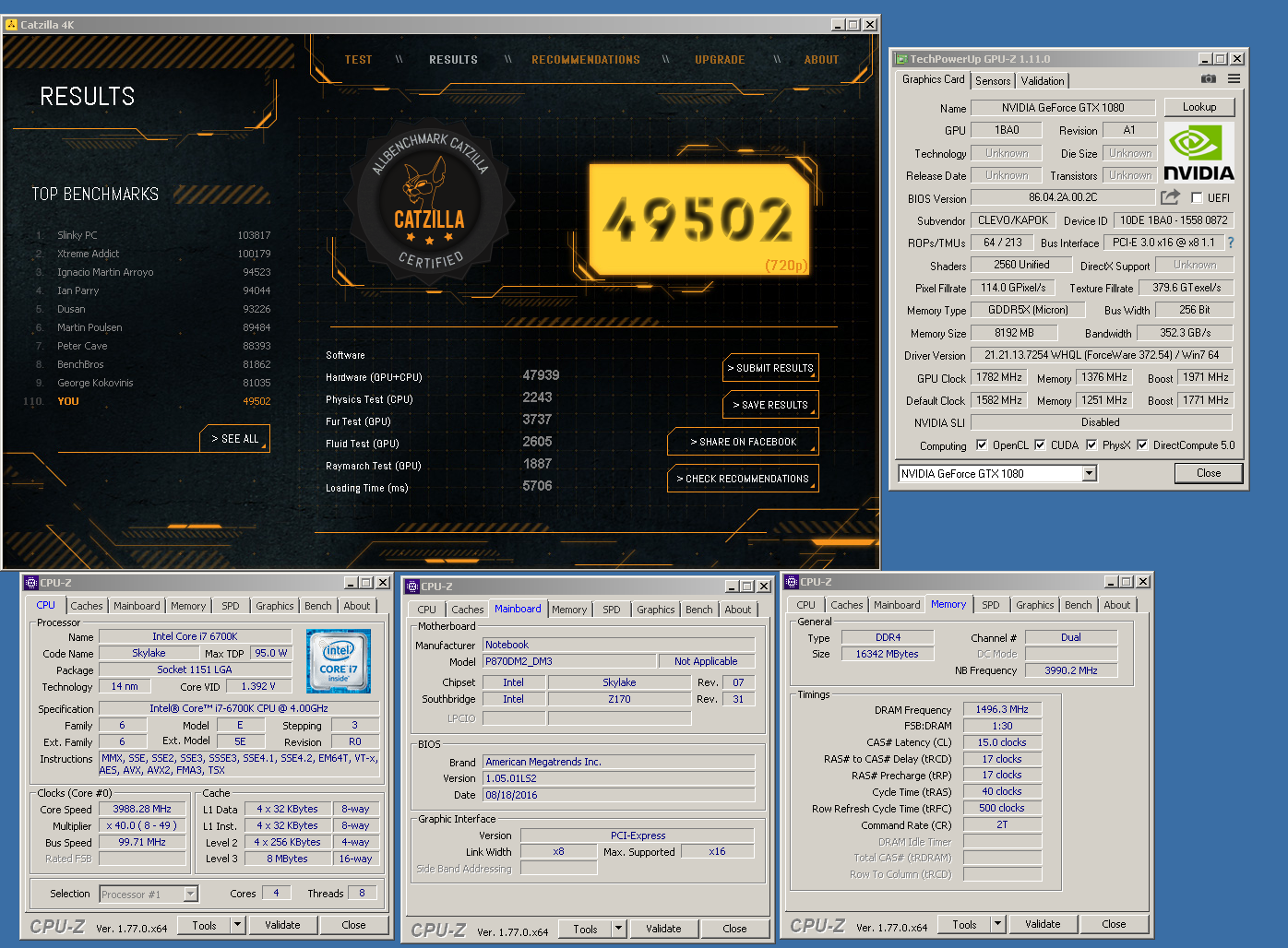The width and height of the screenshot is (1288, 948).
Task: Expand the Tools arrow in the CPU-Z Memory window
Action: click(x=997, y=924)
